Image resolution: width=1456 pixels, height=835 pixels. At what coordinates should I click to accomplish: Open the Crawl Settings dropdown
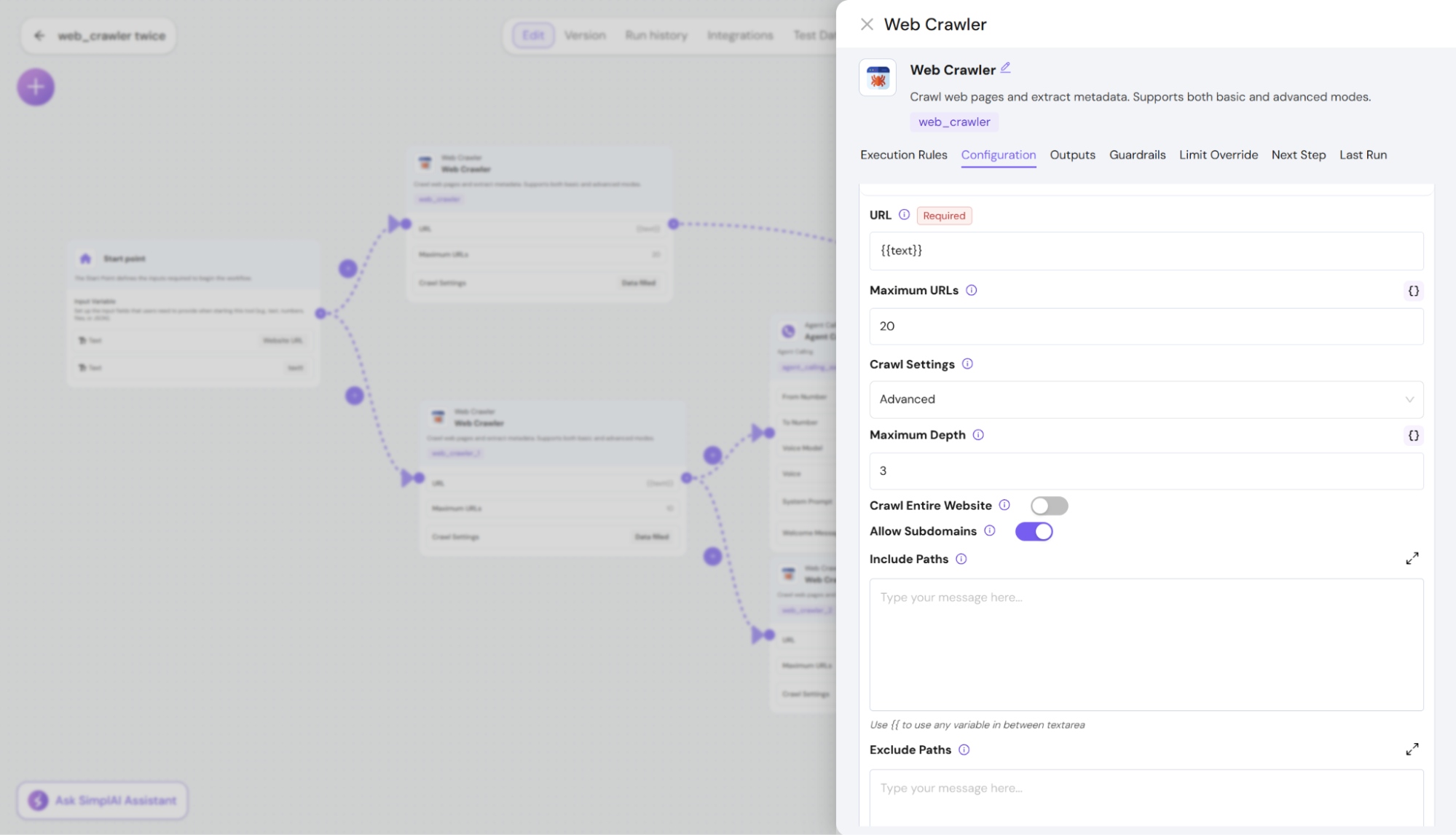pyautogui.click(x=1146, y=399)
